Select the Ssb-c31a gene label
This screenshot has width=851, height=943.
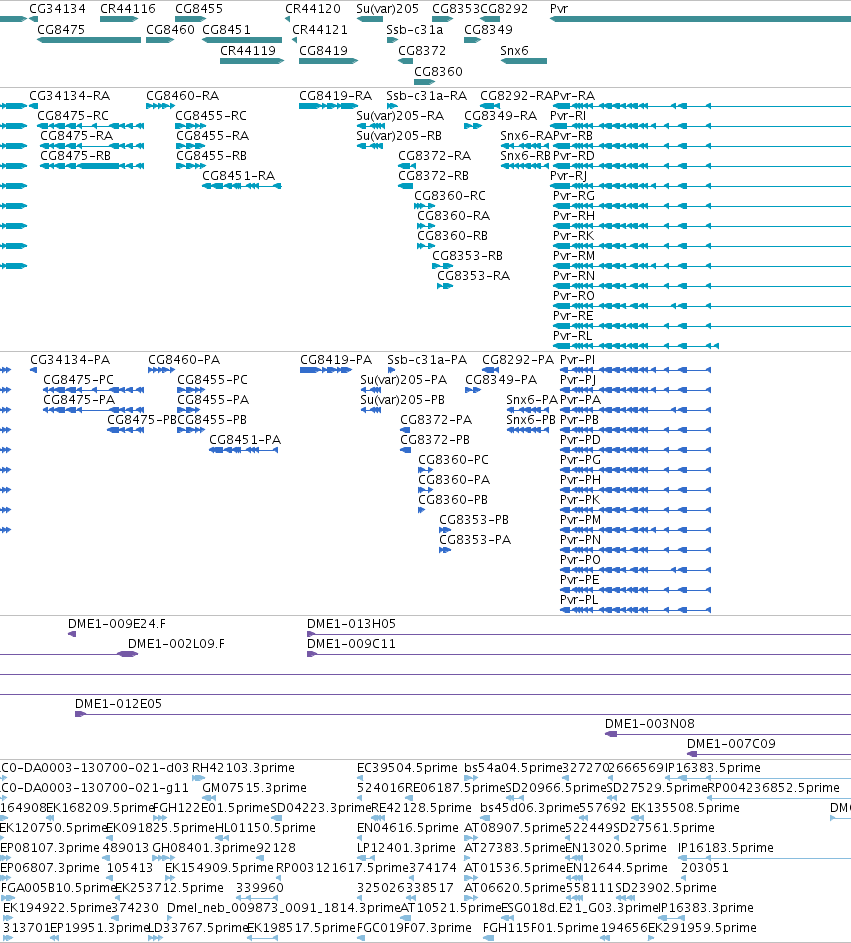click(414, 29)
